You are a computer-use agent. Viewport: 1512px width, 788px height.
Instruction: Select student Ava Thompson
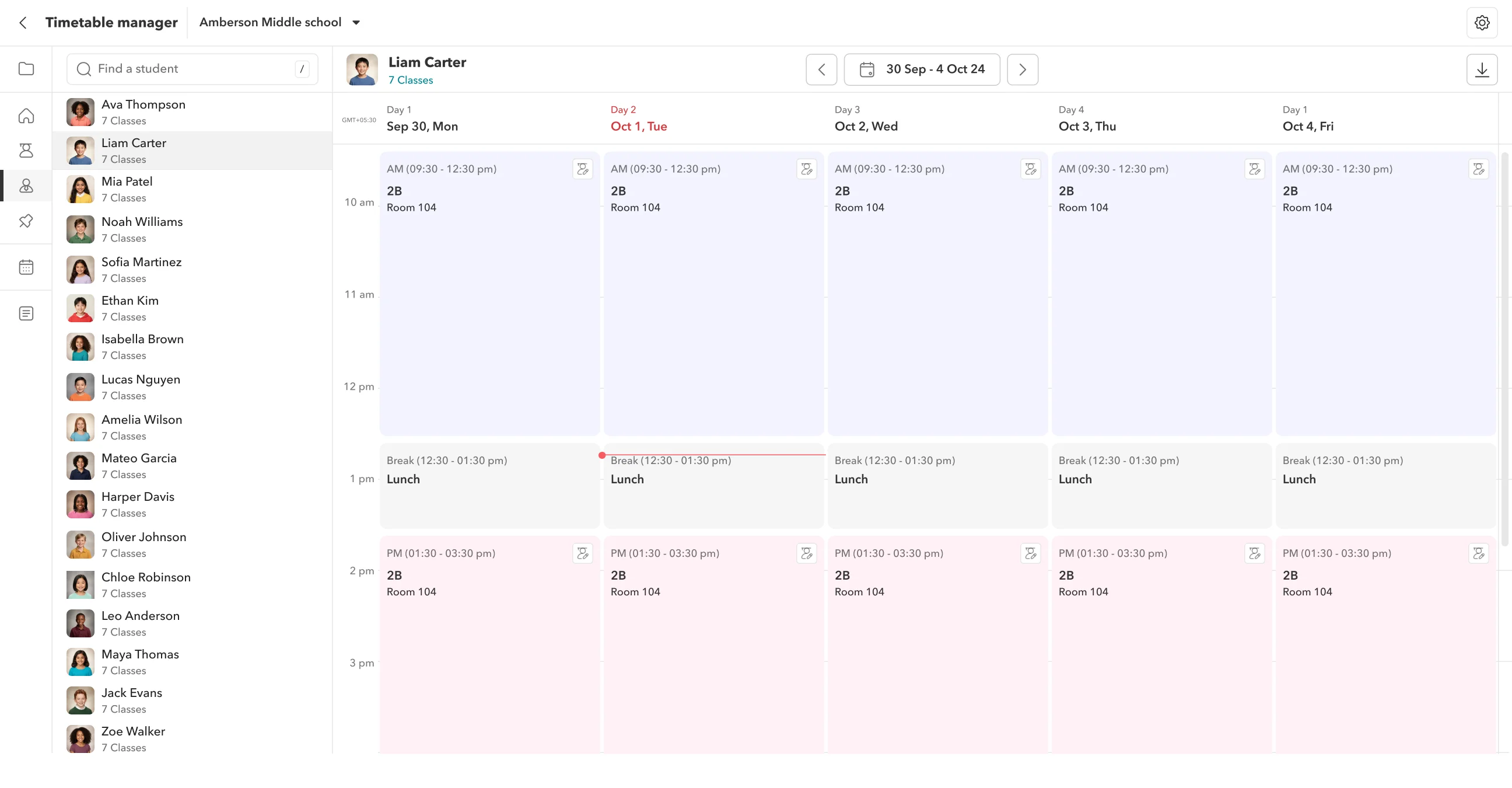[192, 112]
